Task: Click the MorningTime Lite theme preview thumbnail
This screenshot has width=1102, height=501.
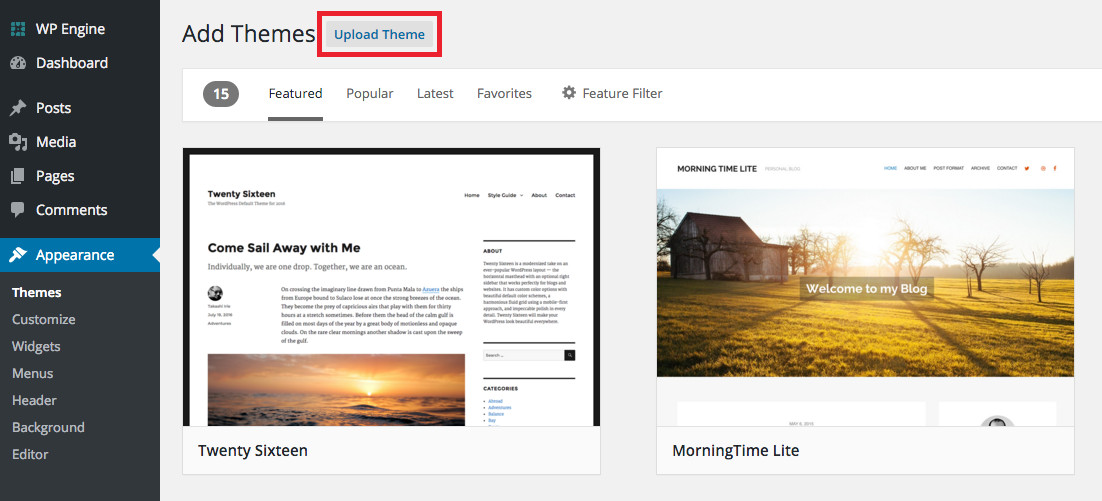Action: click(865, 287)
